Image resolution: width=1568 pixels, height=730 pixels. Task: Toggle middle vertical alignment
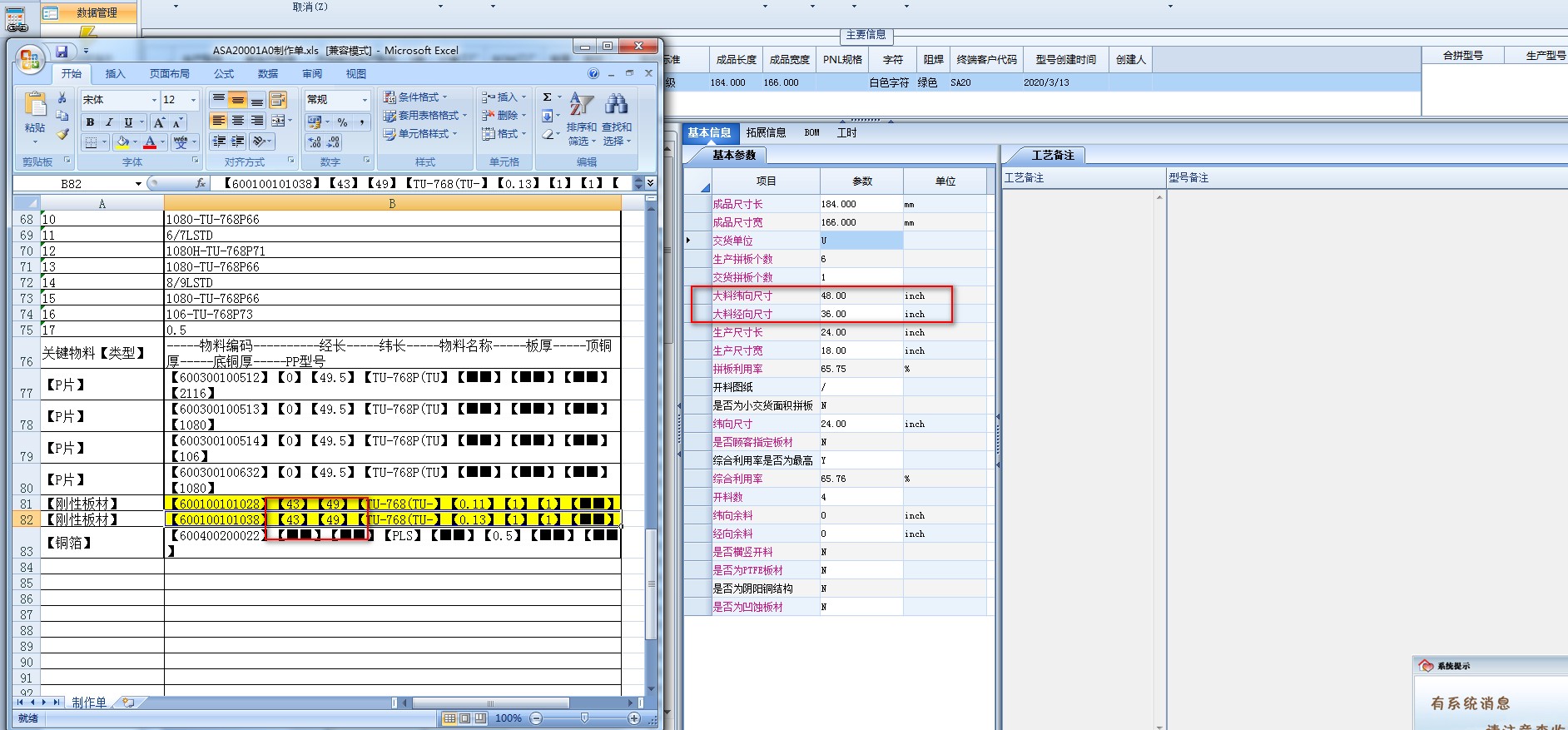pos(238,100)
